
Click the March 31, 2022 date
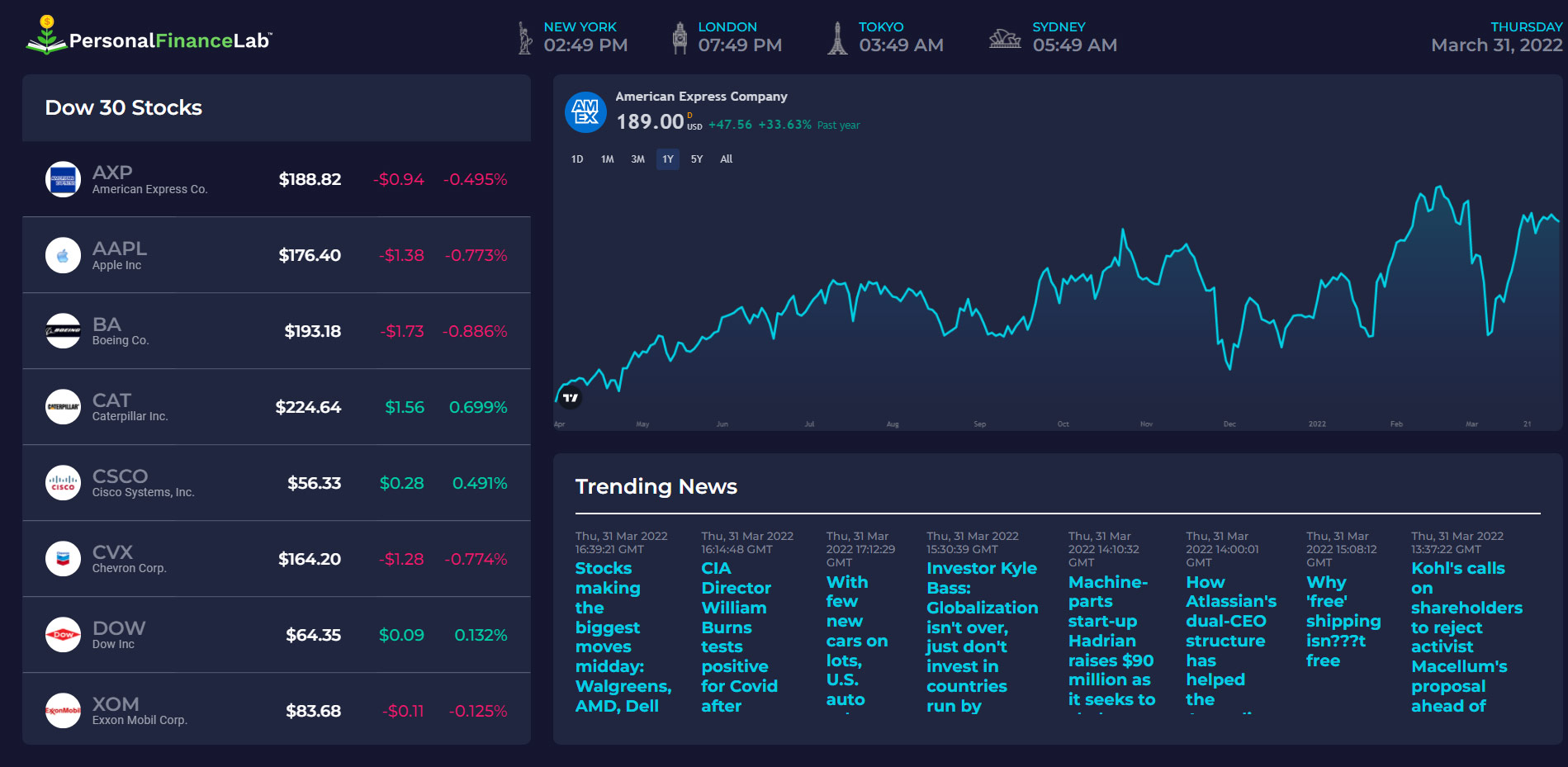1496,45
